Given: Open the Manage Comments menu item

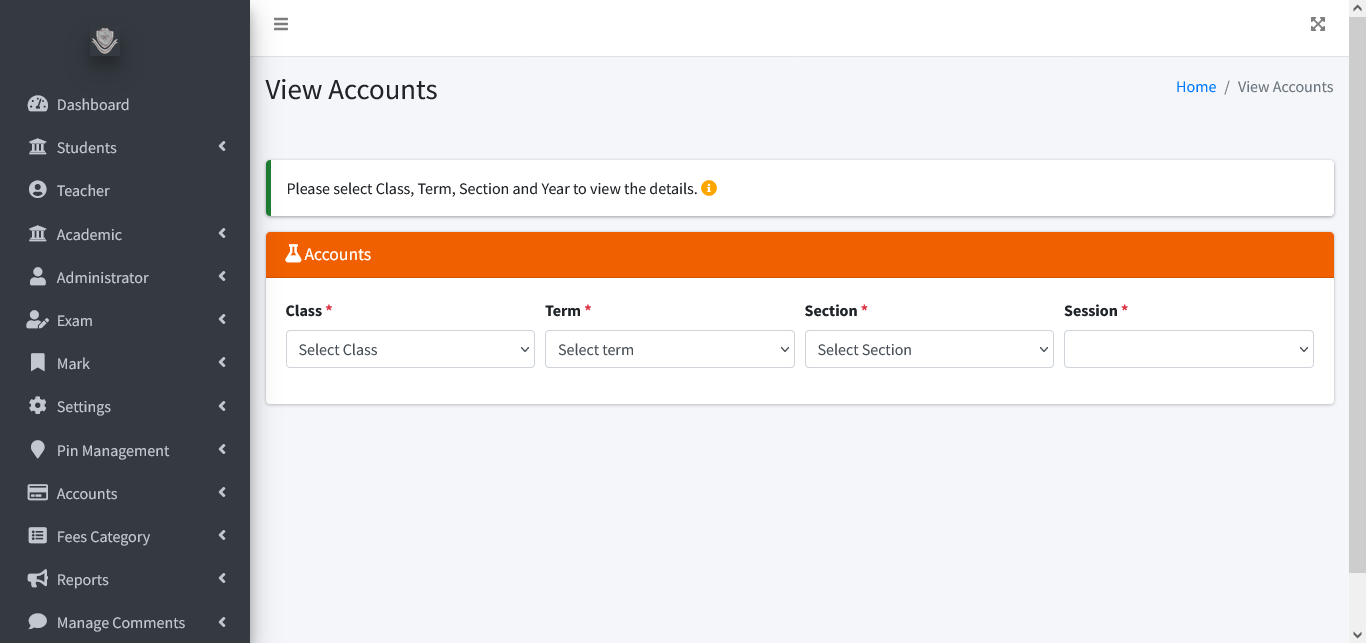Looking at the screenshot, I should click(125, 622).
